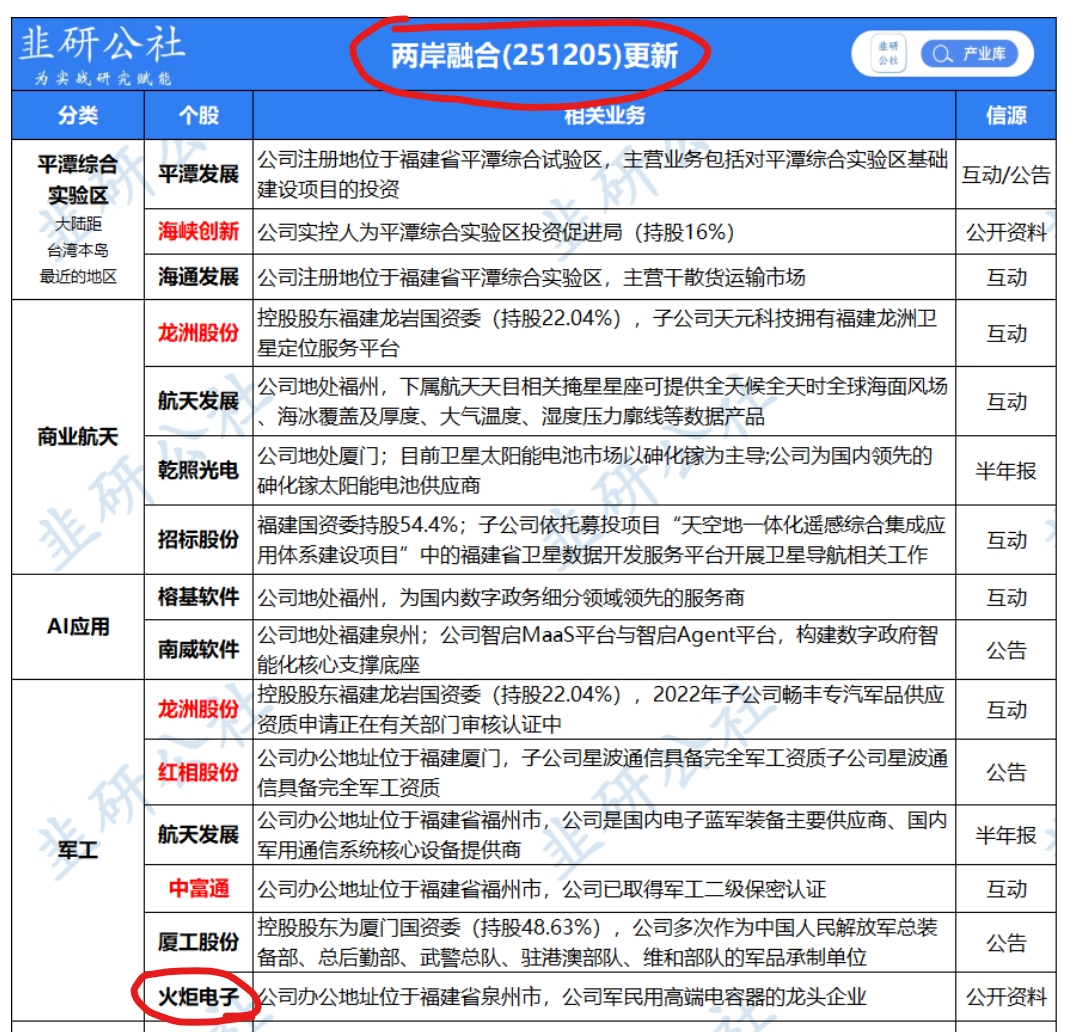Click 龙洲股份 in the 商业航天 section

pos(199,333)
